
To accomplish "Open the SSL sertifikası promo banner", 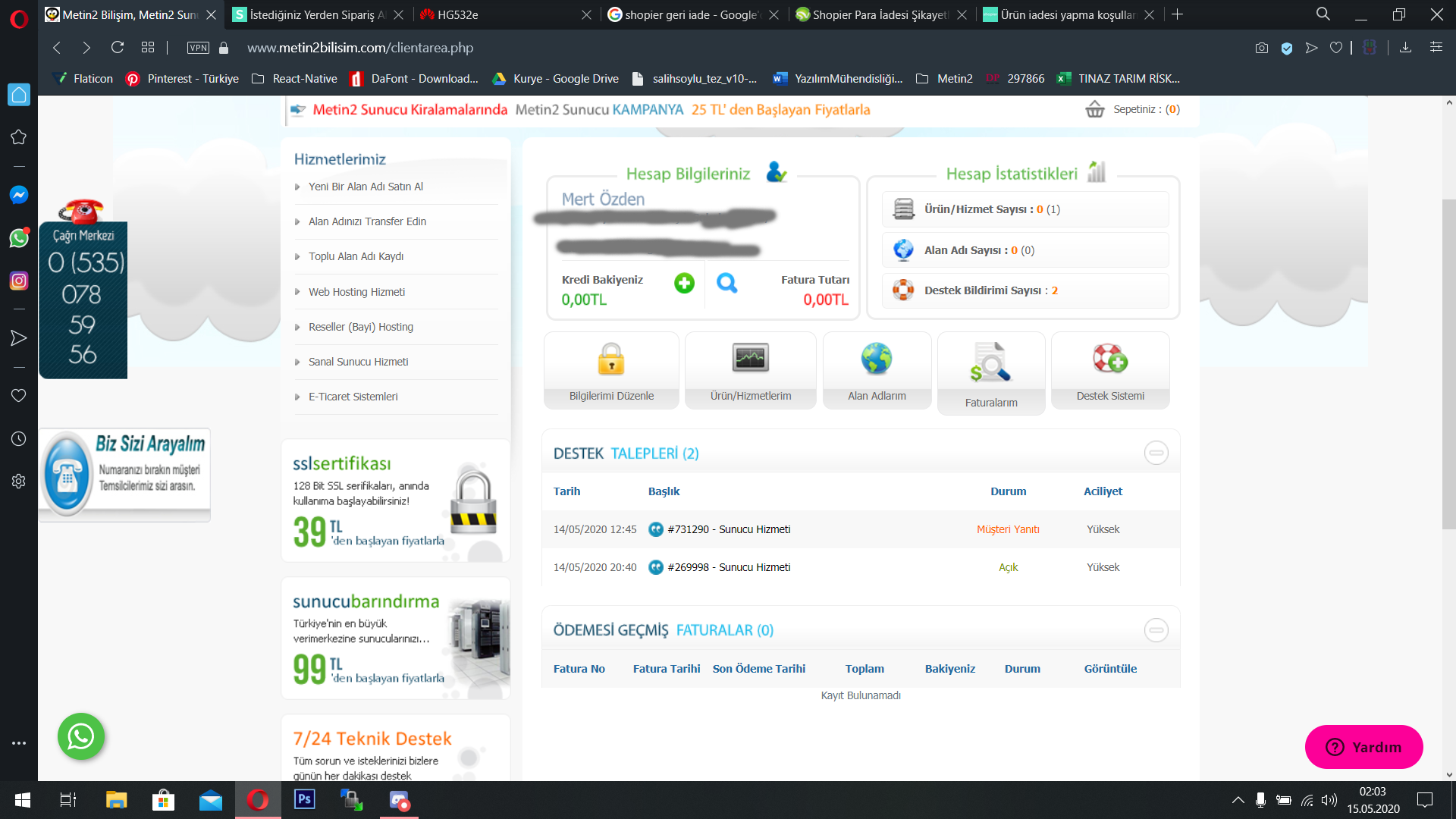I will [395, 500].
